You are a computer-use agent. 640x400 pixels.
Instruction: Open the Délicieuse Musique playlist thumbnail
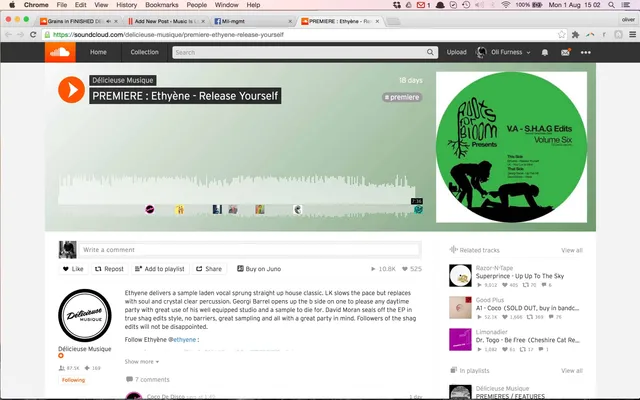click(x=460, y=392)
